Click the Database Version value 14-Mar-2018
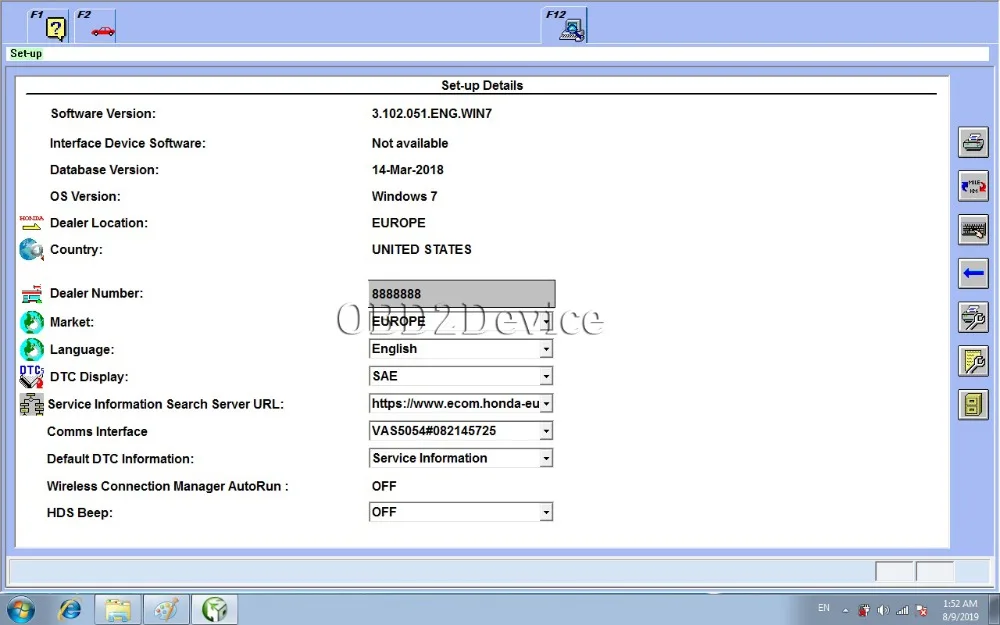Image resolution: width=1000 pixels, height=625 pixels. 408,170
